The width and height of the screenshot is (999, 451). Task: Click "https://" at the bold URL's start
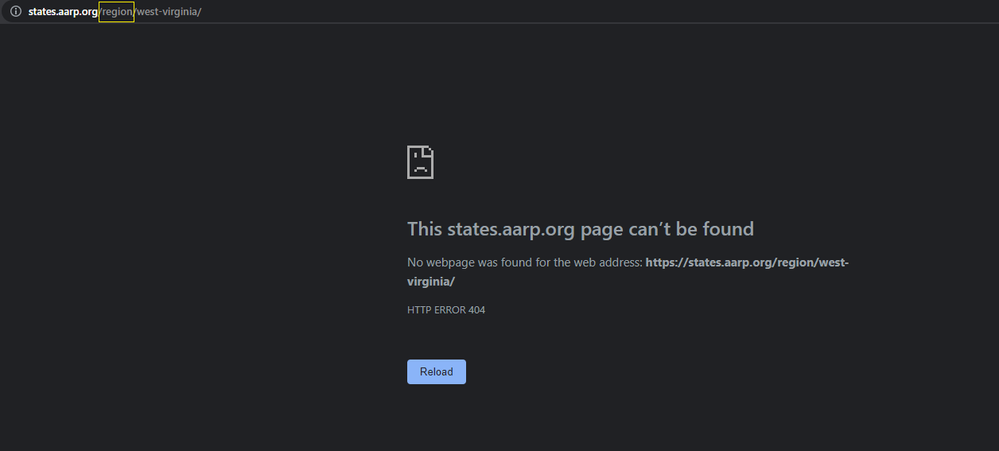(x=668, y=263)
